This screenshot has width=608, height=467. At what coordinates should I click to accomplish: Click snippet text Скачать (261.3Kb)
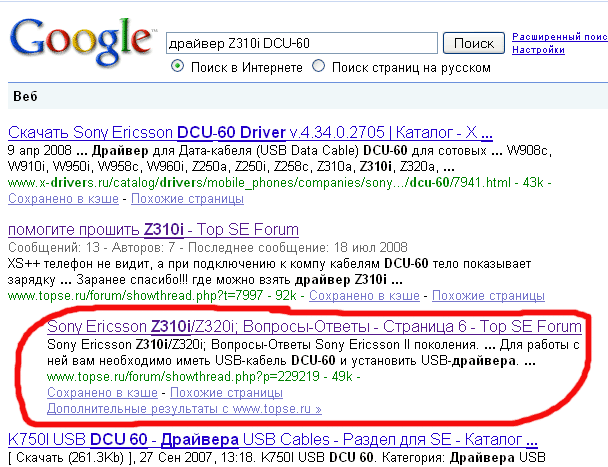[x=277, y=458]
